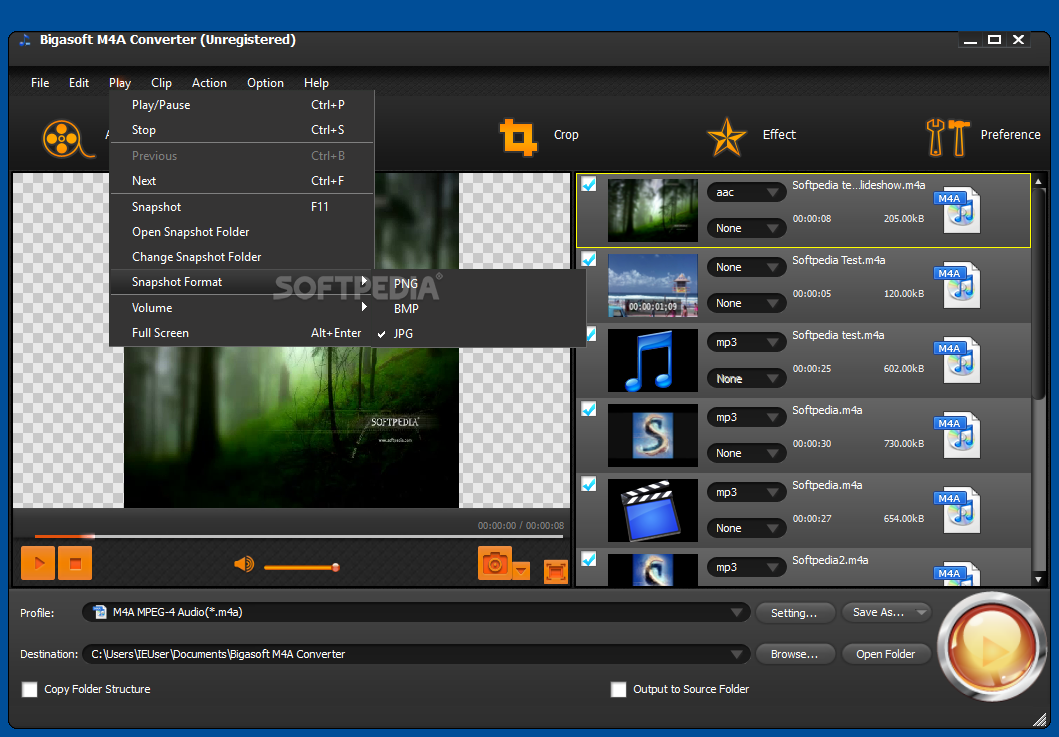1059x737 pixels.
Task: Click M4A file icon for Softpedia test.m4a 602.00kB
Action: point(958,360)
